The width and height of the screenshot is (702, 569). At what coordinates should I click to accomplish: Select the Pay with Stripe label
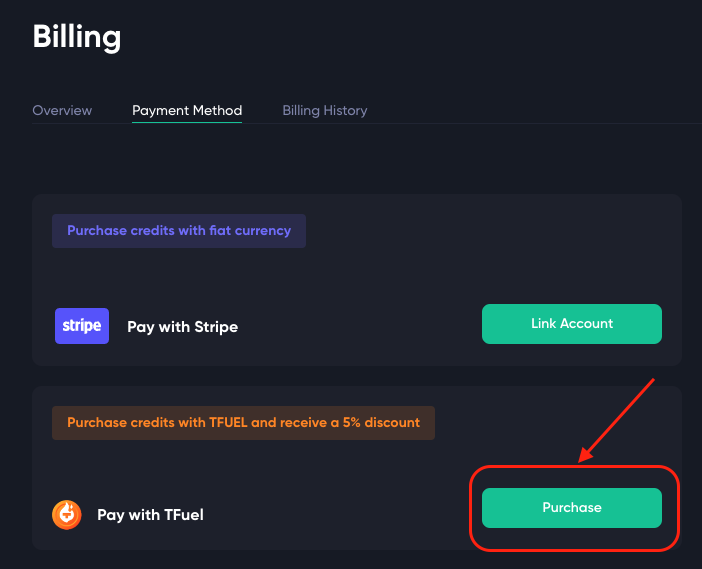183,327
